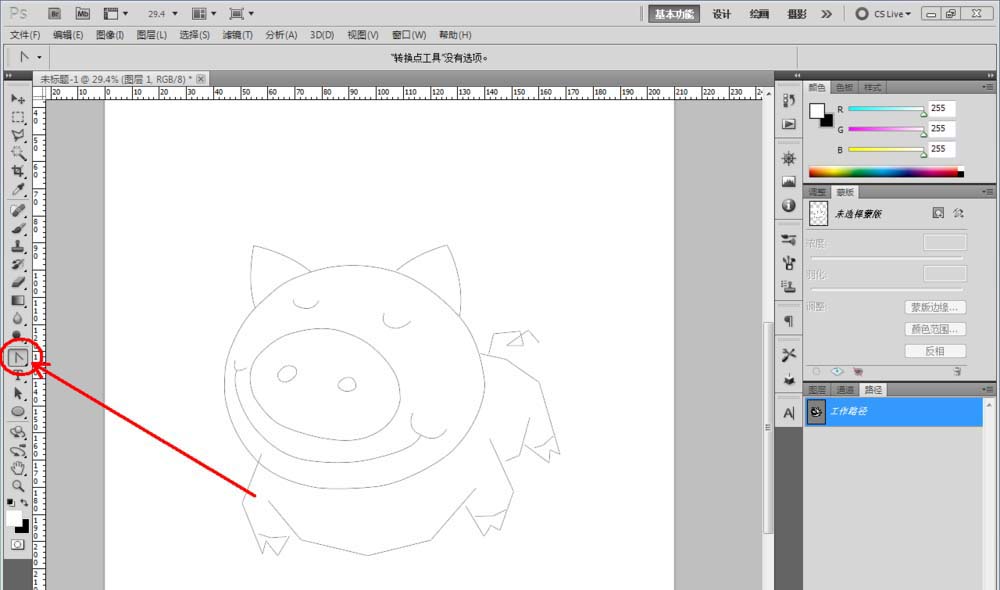Open the Clone Source panel icon
1000x590 pixels.
[x=789, y=286]
